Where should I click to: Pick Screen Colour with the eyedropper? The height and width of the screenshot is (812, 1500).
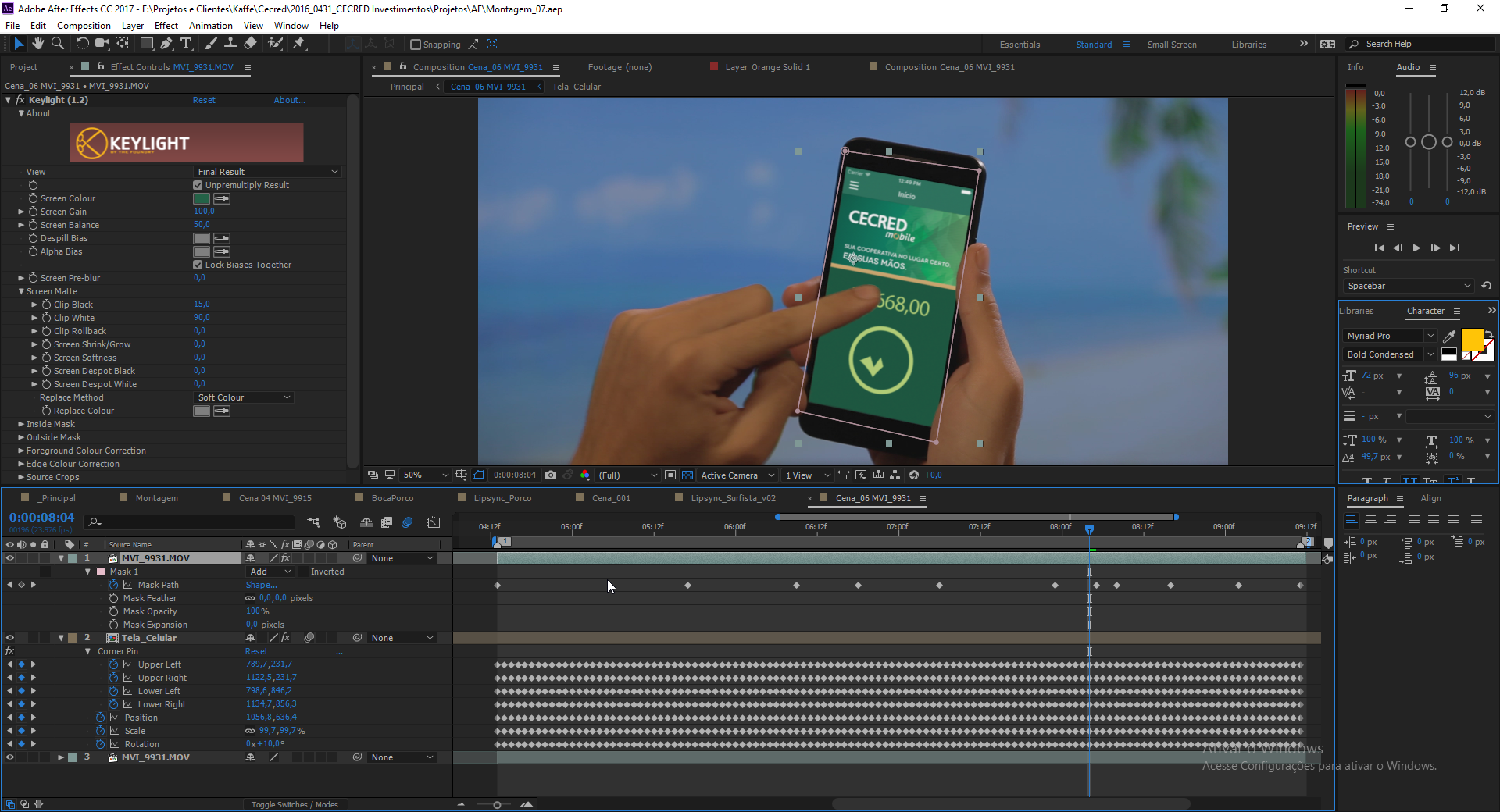point(222,198)
